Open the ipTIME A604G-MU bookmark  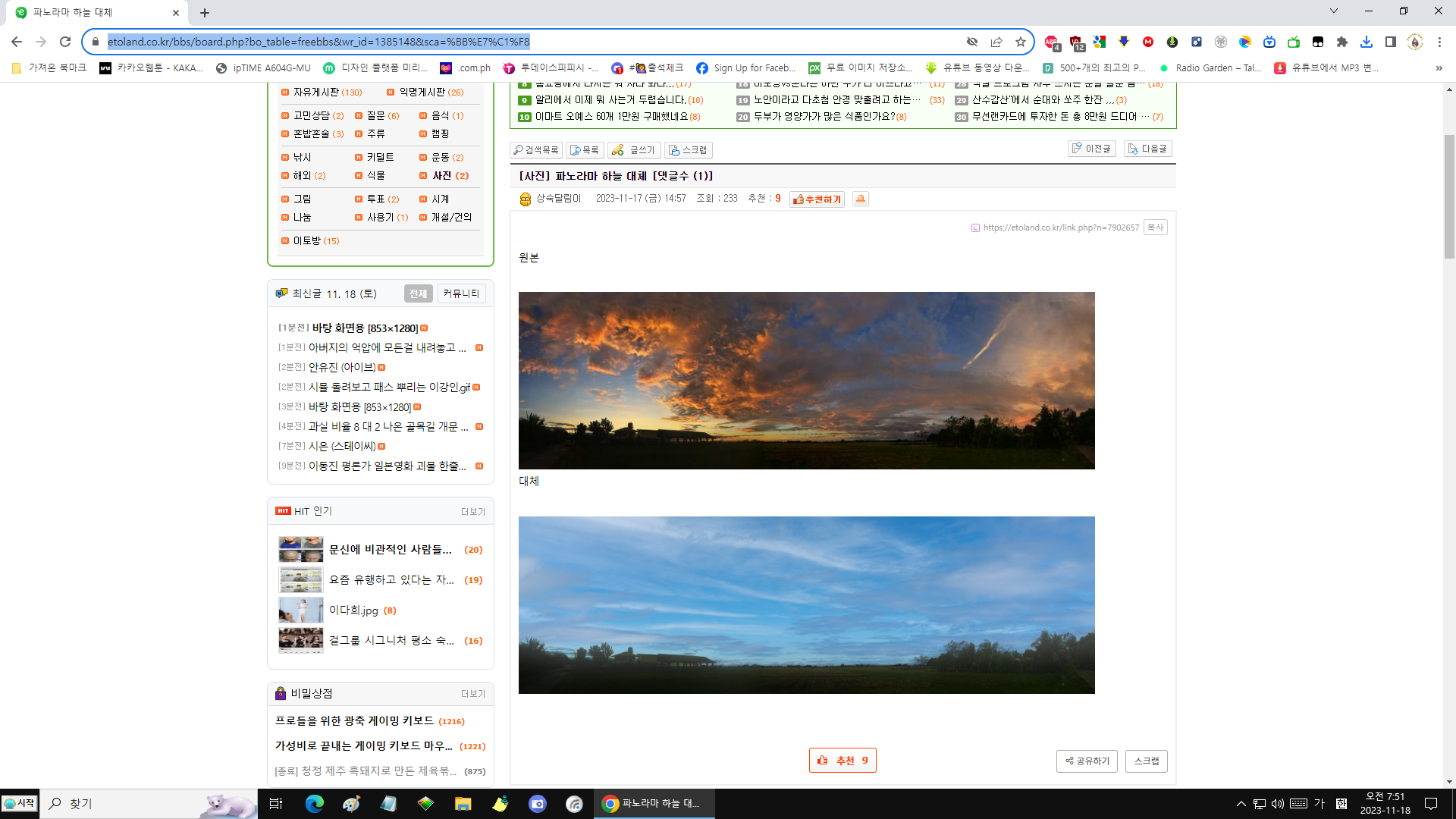[263, 67]
